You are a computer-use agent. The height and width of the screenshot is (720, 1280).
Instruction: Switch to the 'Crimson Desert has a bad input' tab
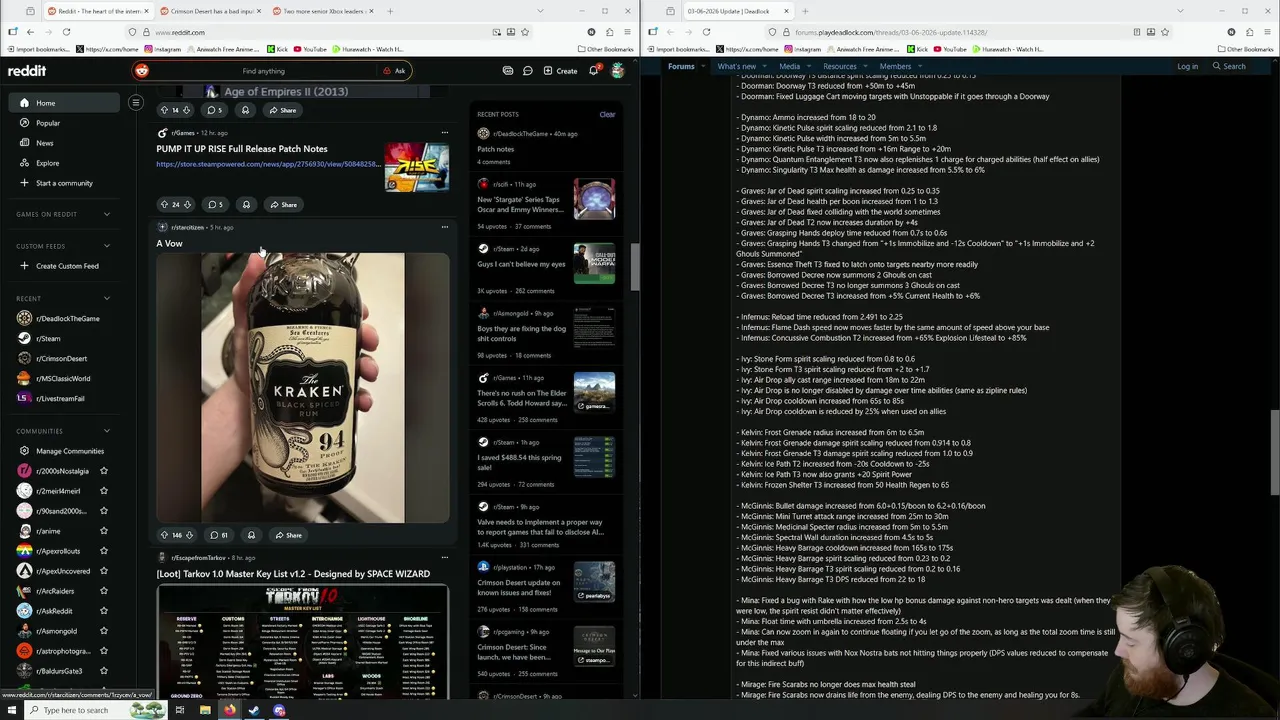tap(212, 11)
